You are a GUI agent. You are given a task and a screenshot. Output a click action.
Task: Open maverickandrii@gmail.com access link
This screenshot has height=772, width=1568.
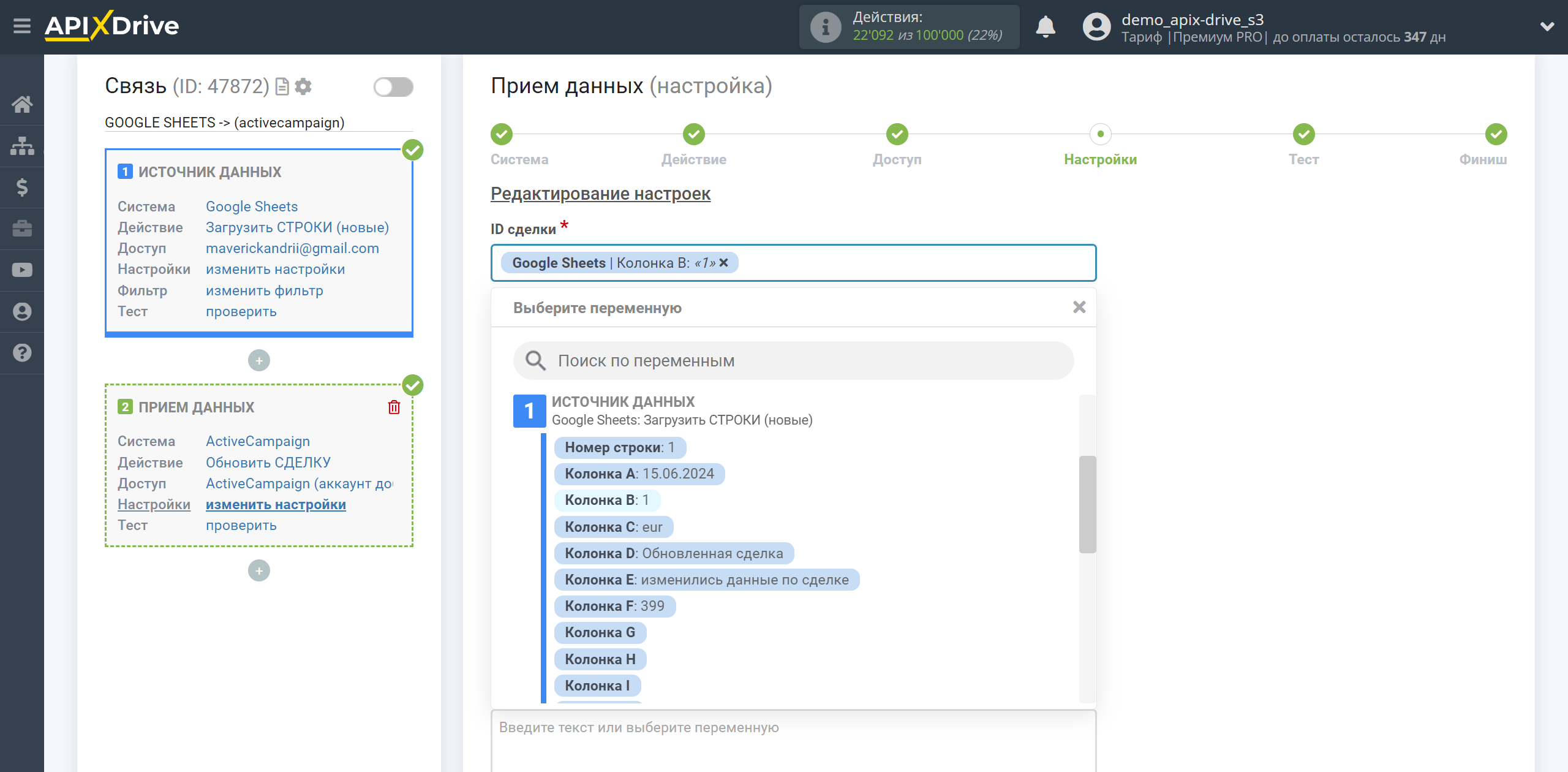[x=292, y=248]
